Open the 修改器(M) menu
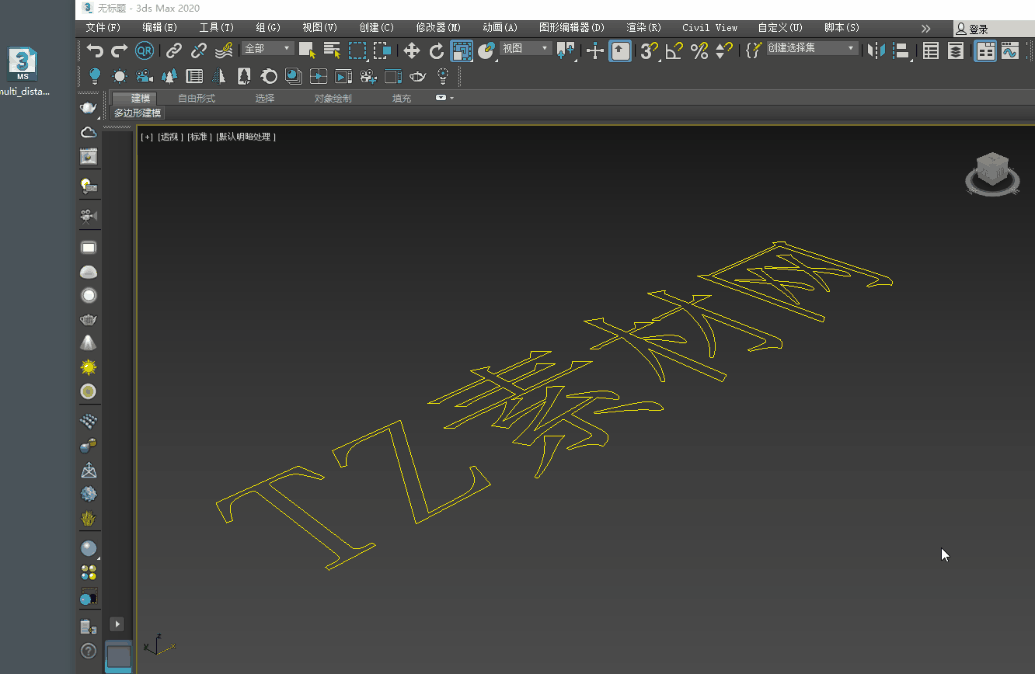 pos(438,27)
